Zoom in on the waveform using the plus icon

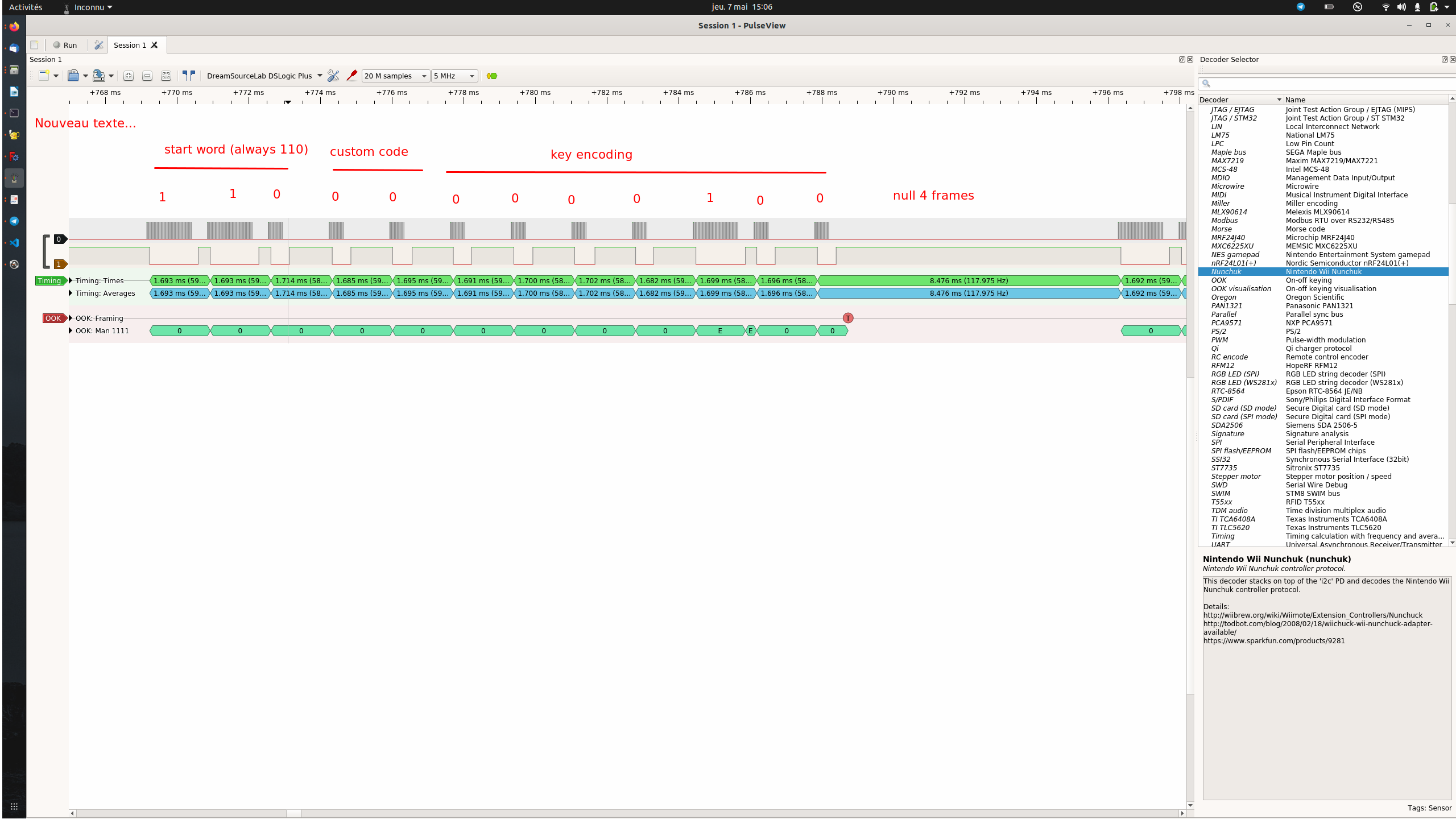pos(129,76)
